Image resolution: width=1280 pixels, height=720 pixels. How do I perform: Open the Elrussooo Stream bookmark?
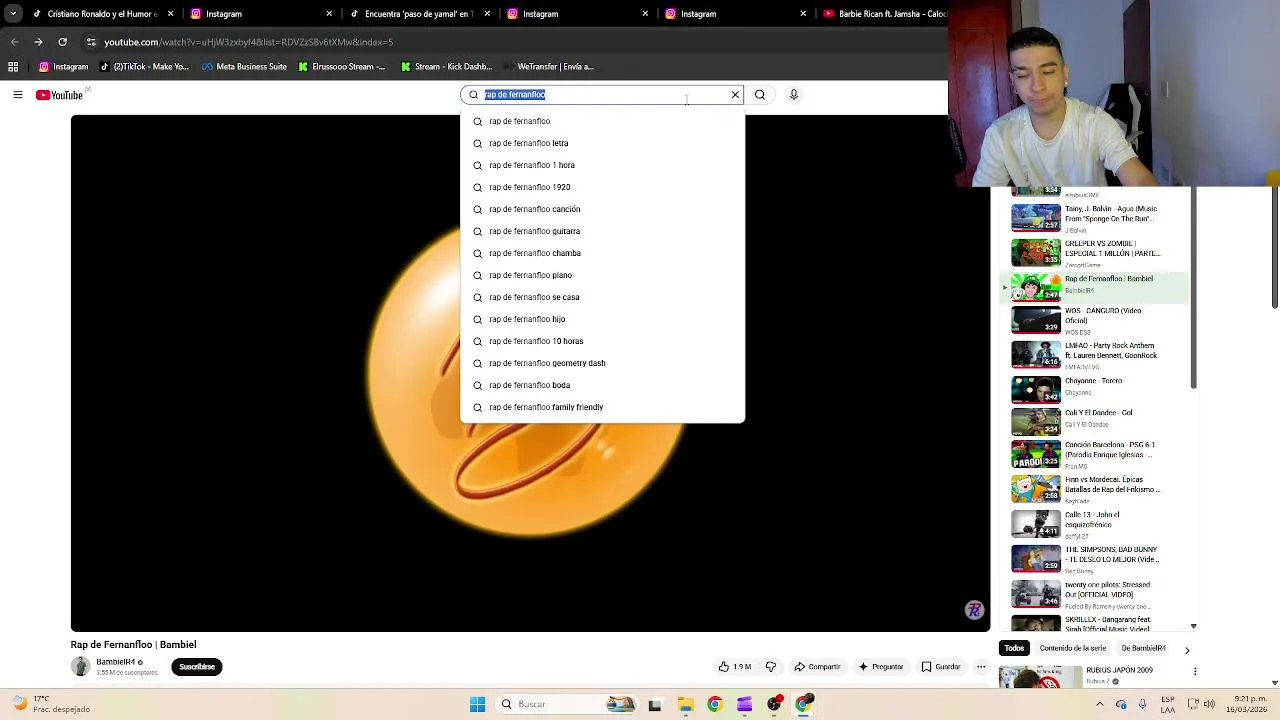tap(342, 67)
